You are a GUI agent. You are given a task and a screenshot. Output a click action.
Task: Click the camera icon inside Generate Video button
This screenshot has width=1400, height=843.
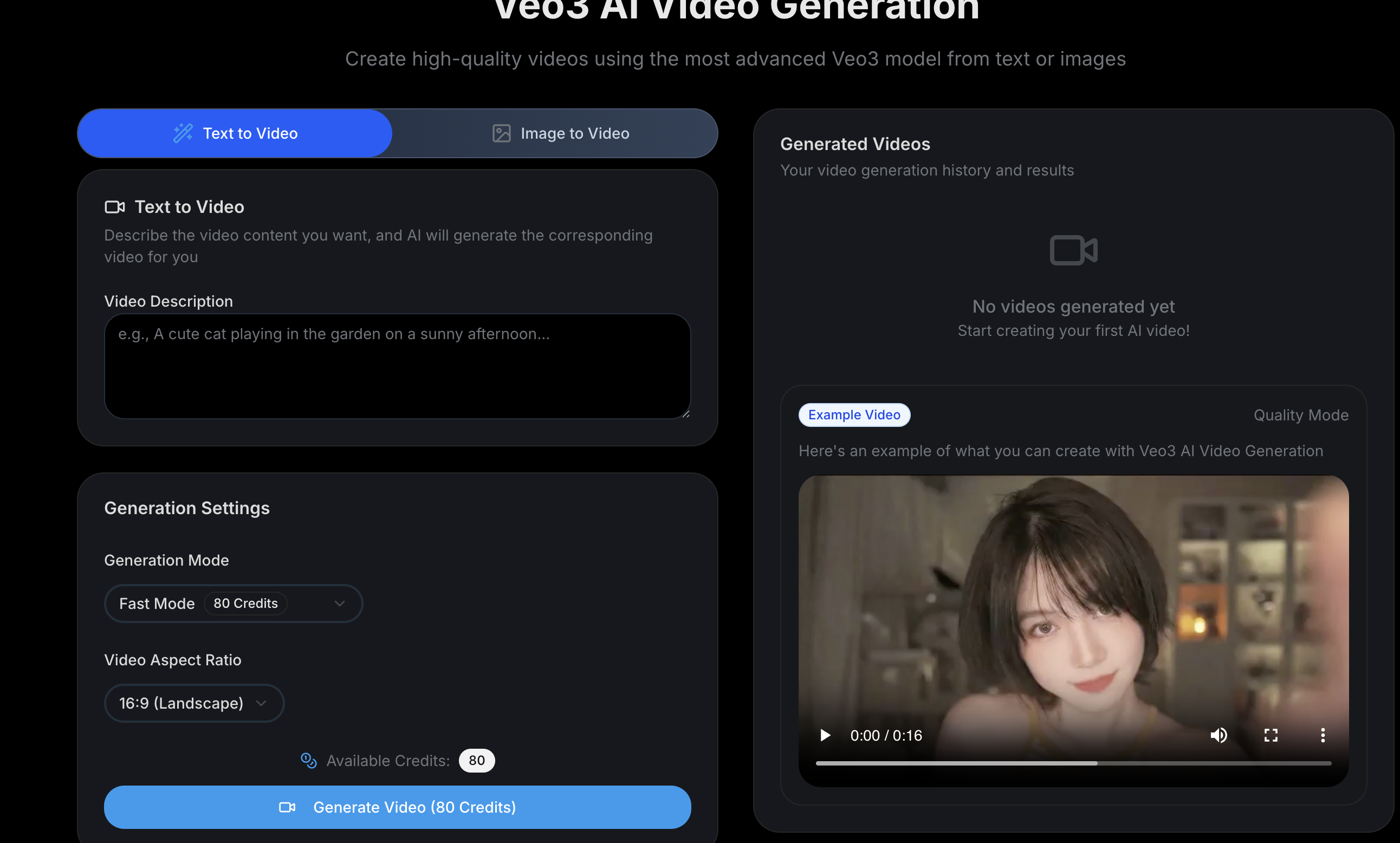click(x=287, y=807)
